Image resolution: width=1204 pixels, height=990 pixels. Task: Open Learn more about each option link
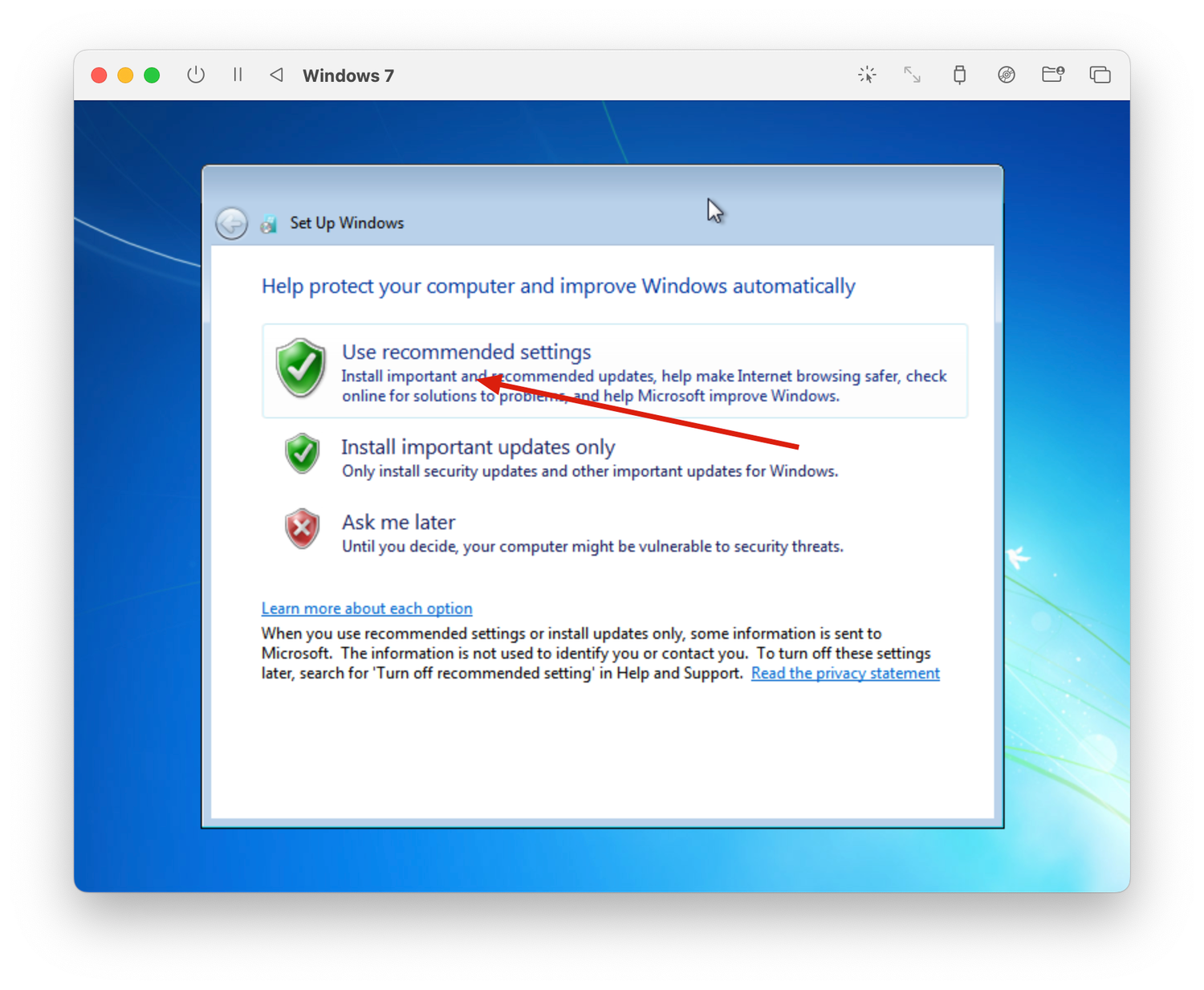point(367,608)
